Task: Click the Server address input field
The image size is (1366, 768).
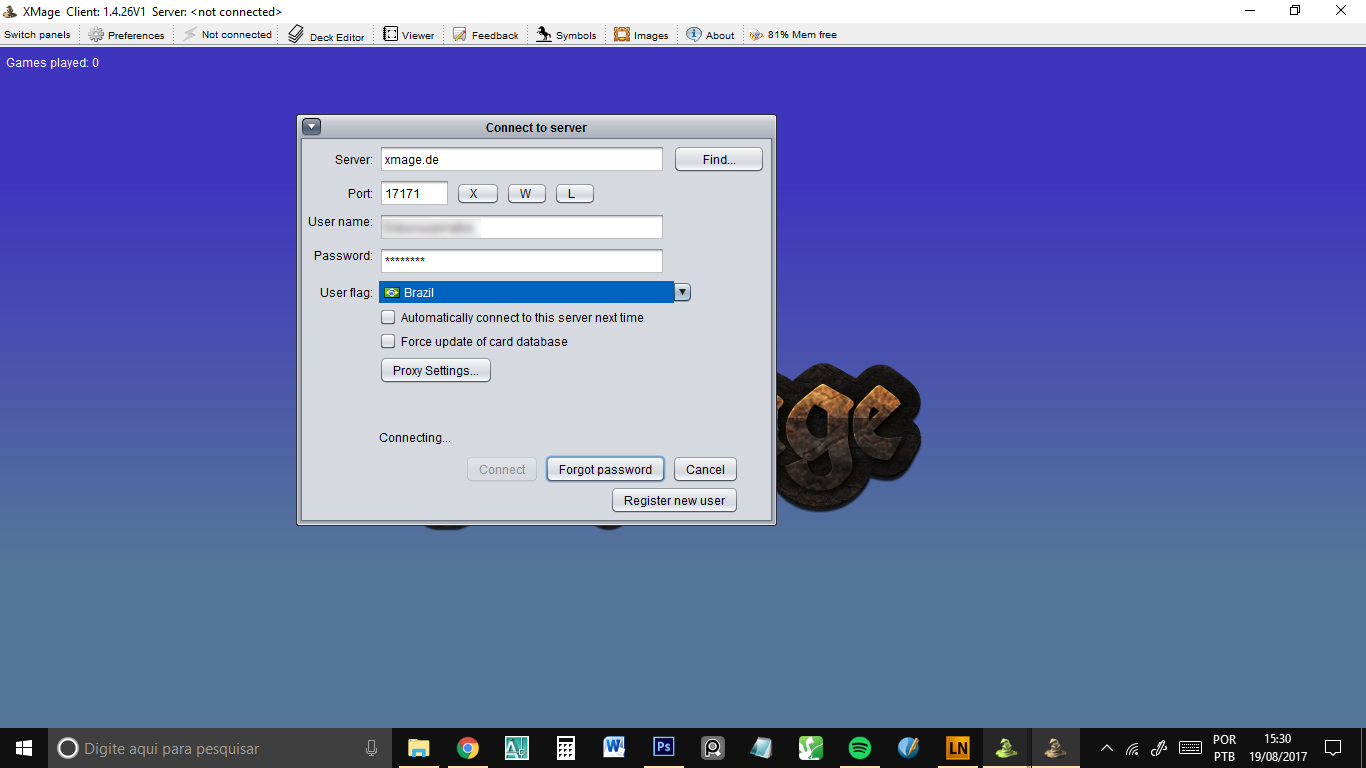Action: (x=521, y=160)
